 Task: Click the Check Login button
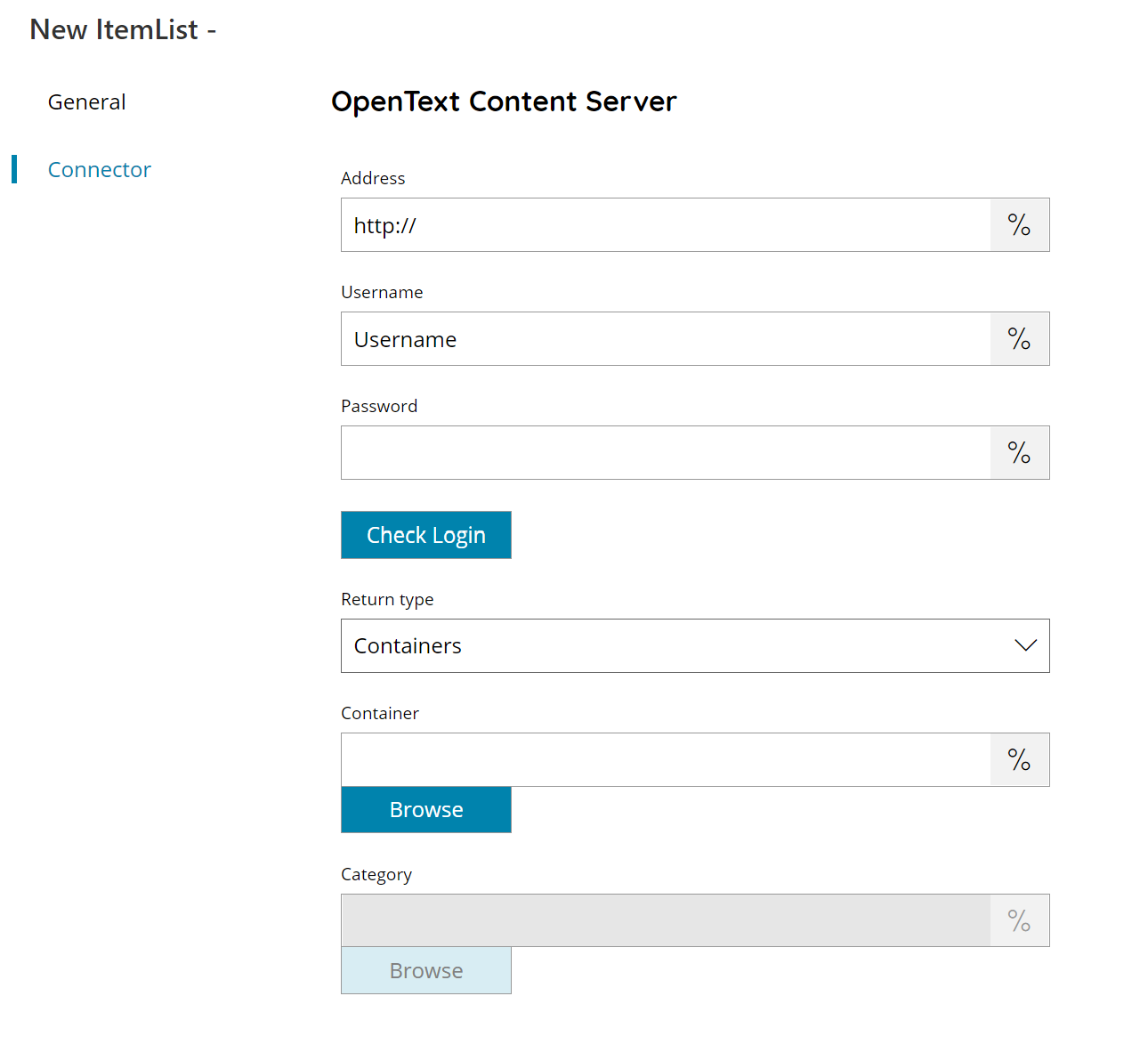[x=426, y=535]
